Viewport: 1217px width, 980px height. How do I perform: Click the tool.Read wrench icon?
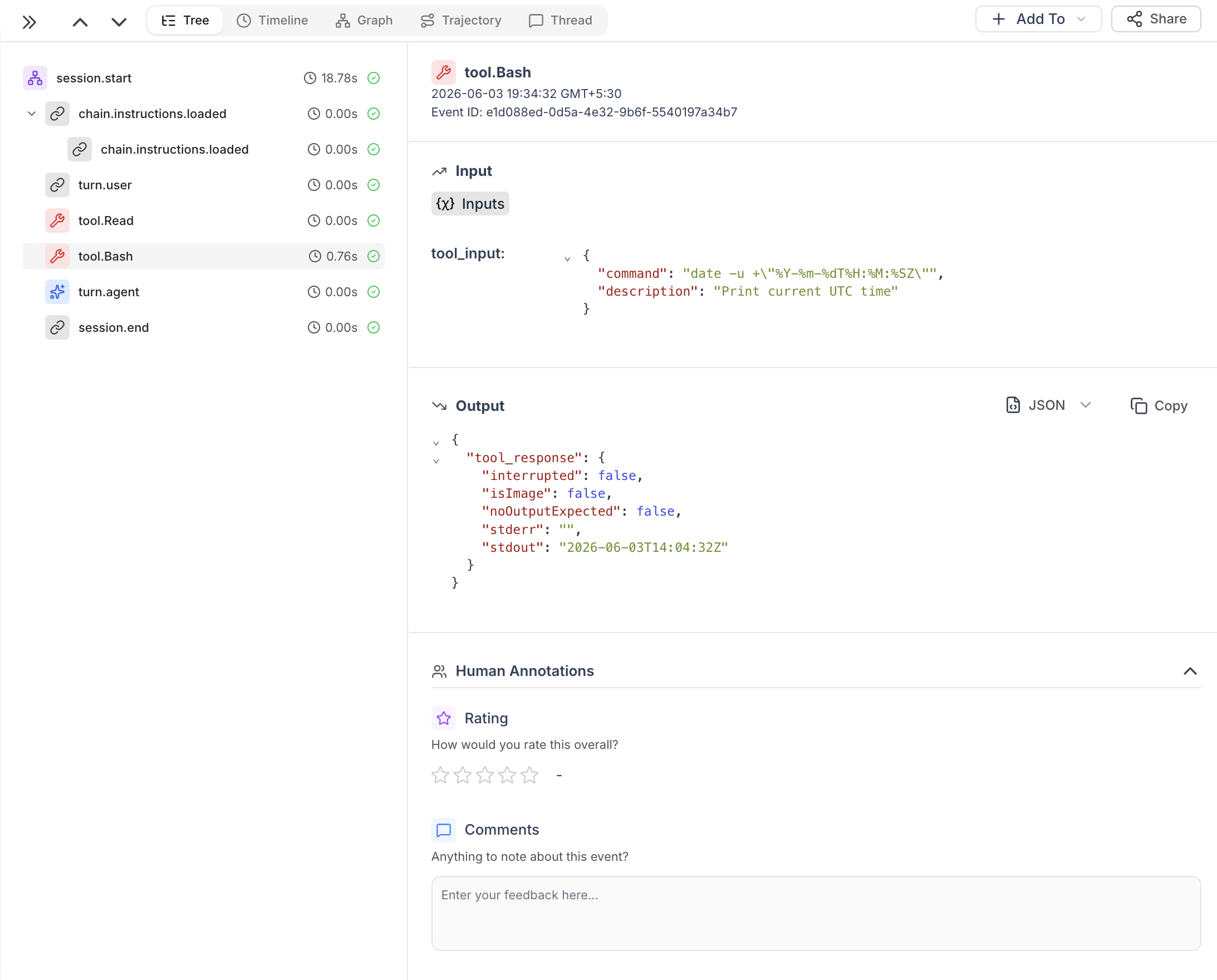[57, 220]
